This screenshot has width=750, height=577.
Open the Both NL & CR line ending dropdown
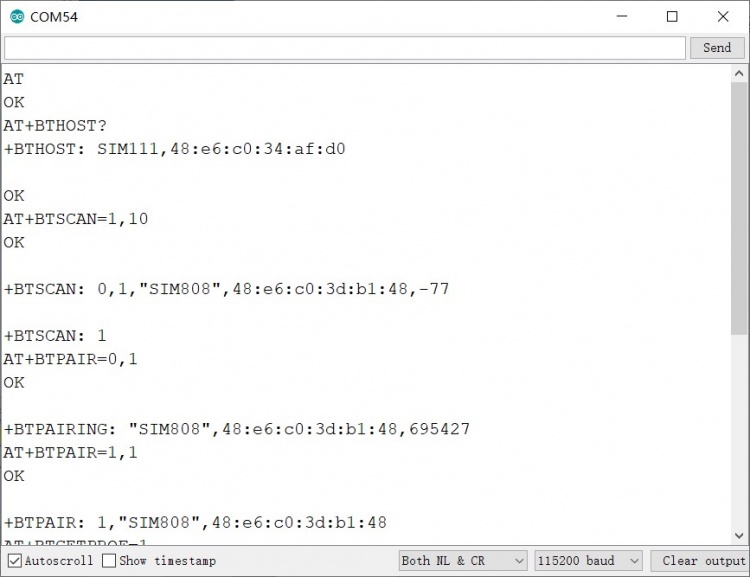coord(463,561)
